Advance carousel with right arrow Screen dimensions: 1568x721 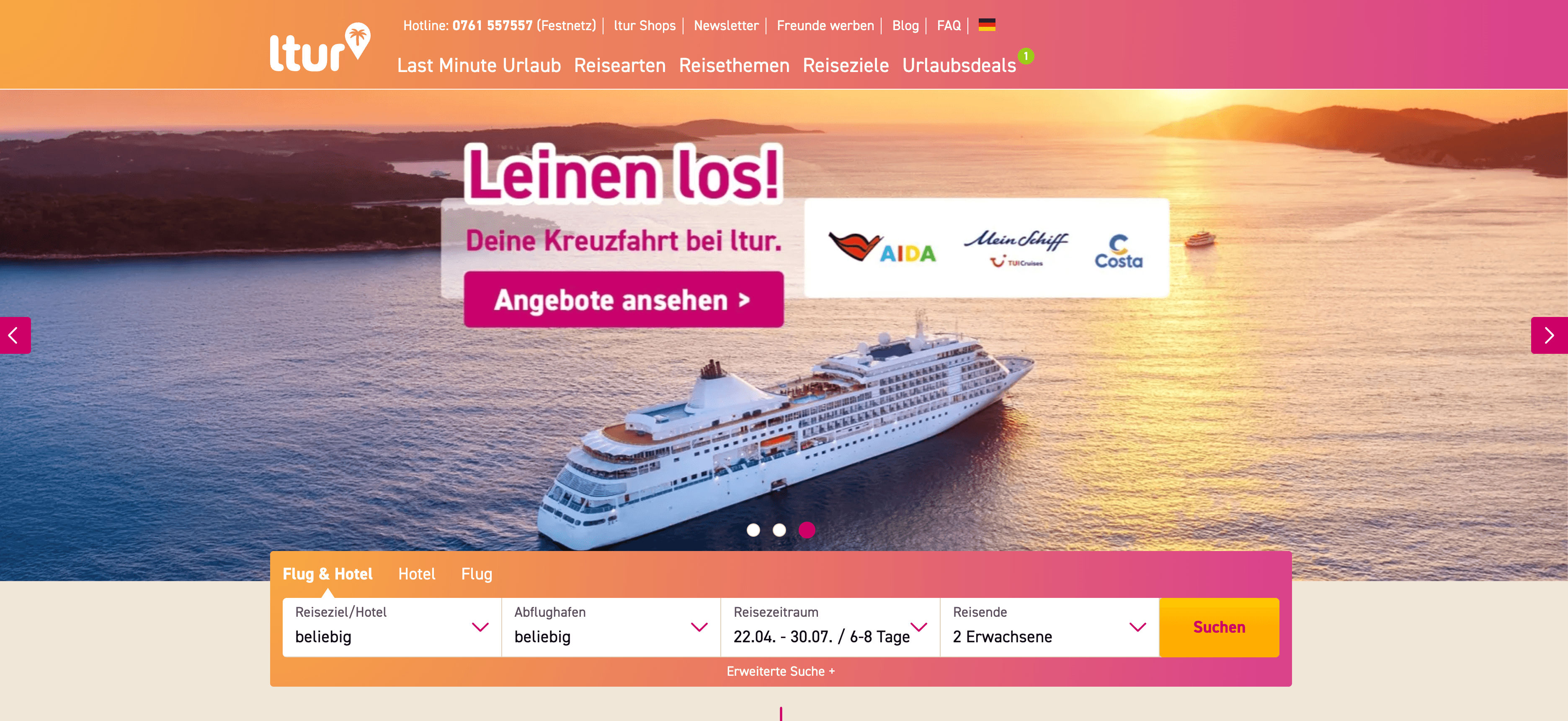1548,335
